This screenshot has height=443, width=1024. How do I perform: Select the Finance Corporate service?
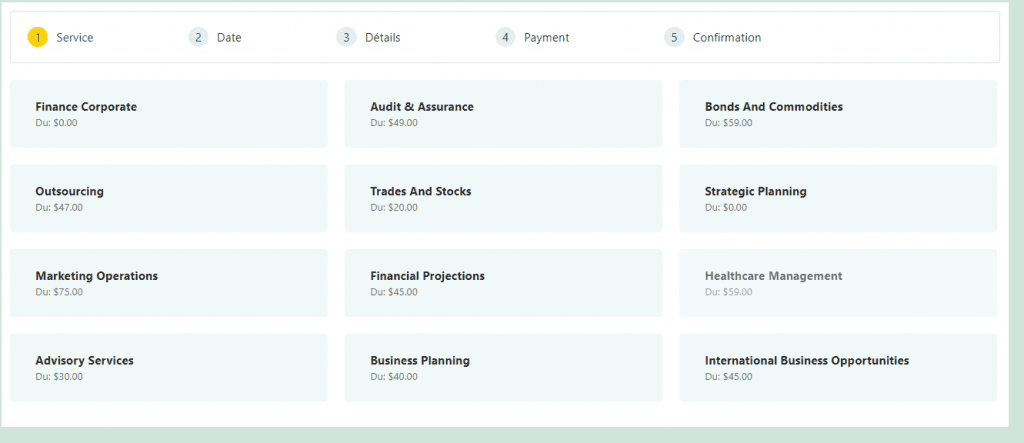[x=169, y=114]
